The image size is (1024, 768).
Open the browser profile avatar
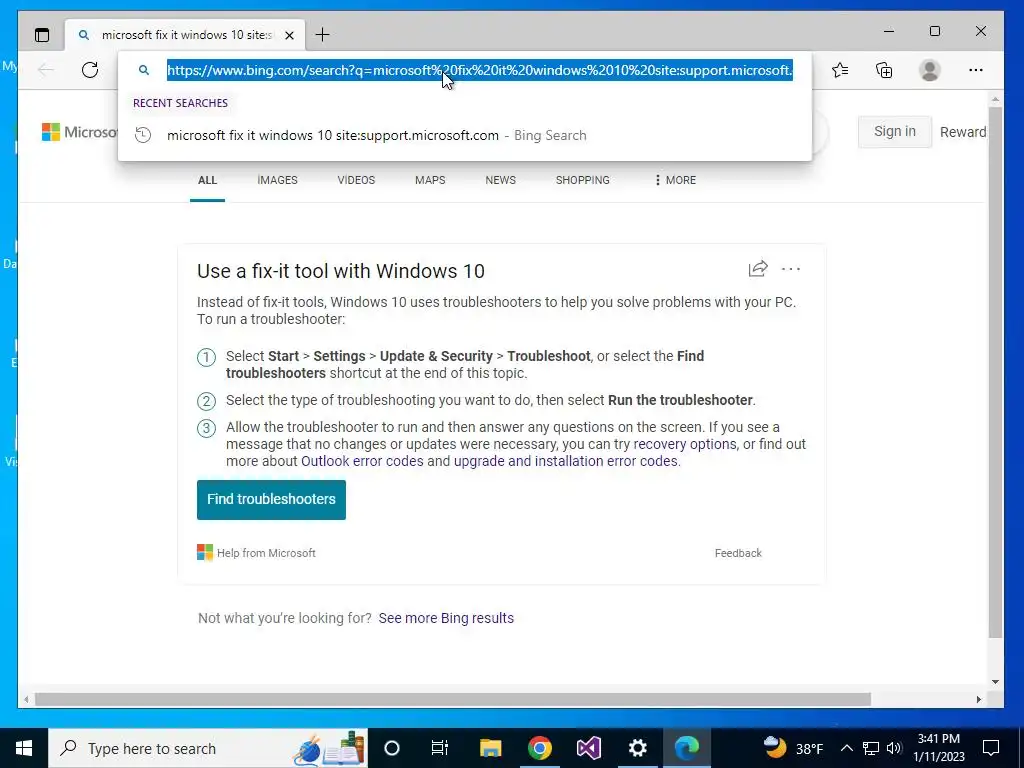pos(929,70)
